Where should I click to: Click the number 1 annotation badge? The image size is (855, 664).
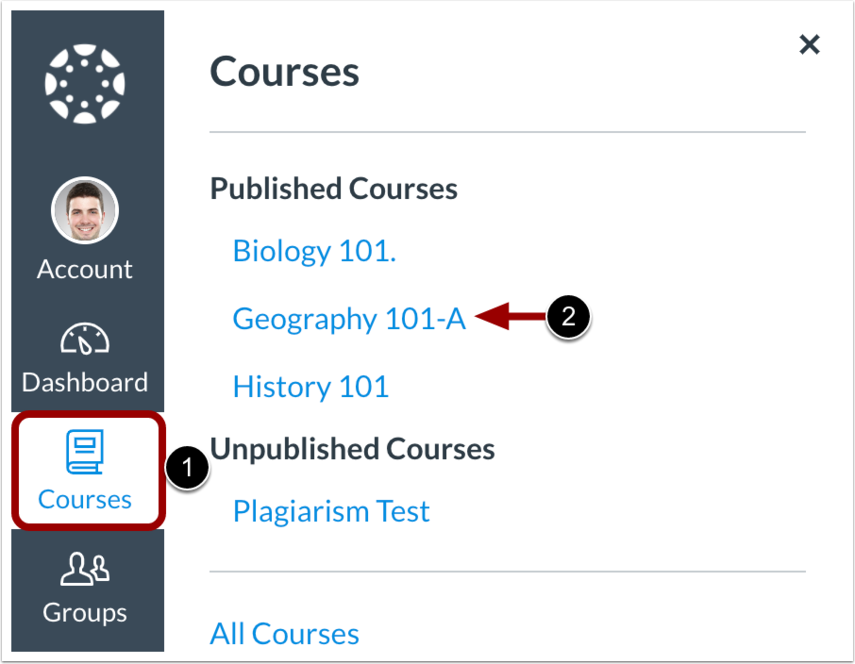click(188, 467)
